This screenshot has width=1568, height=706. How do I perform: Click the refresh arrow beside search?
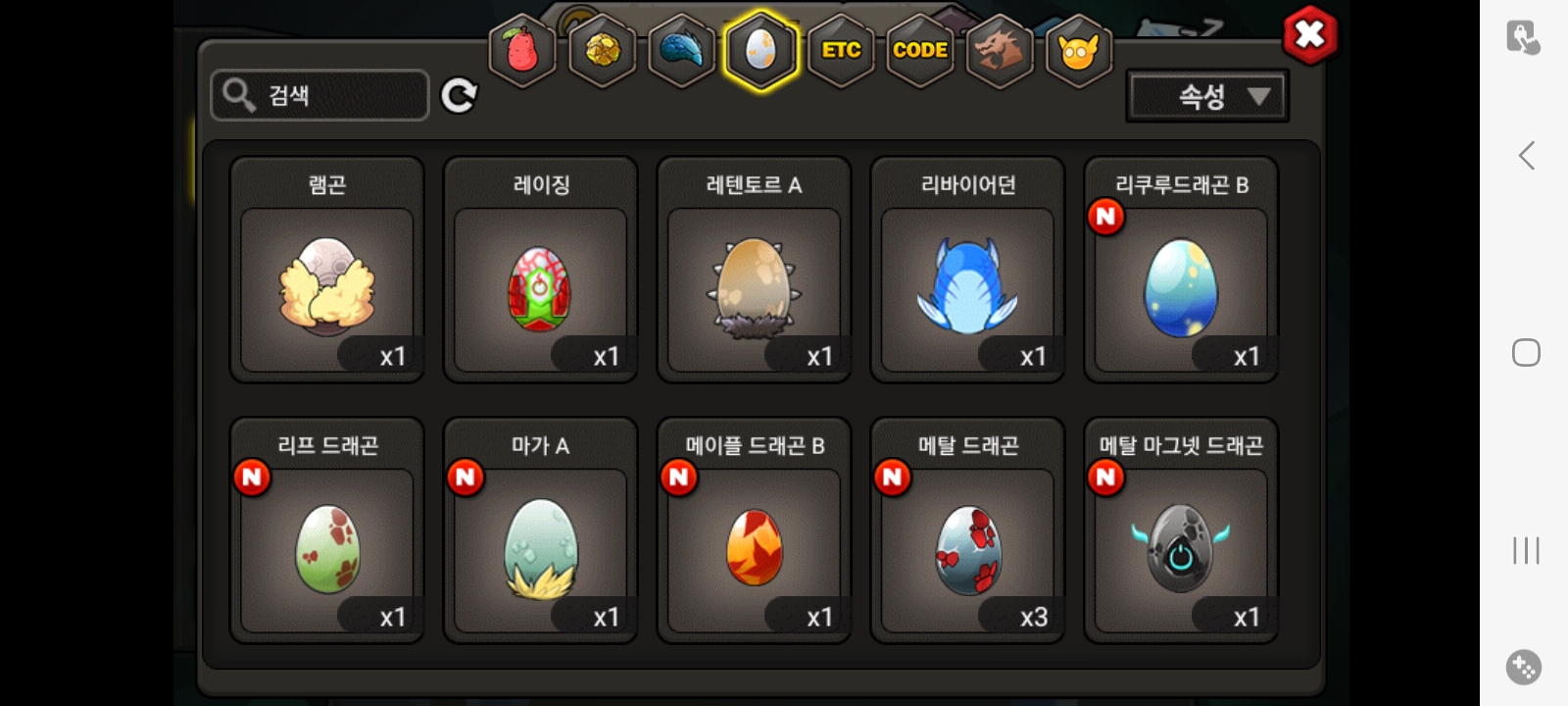(x=459, y=95)
